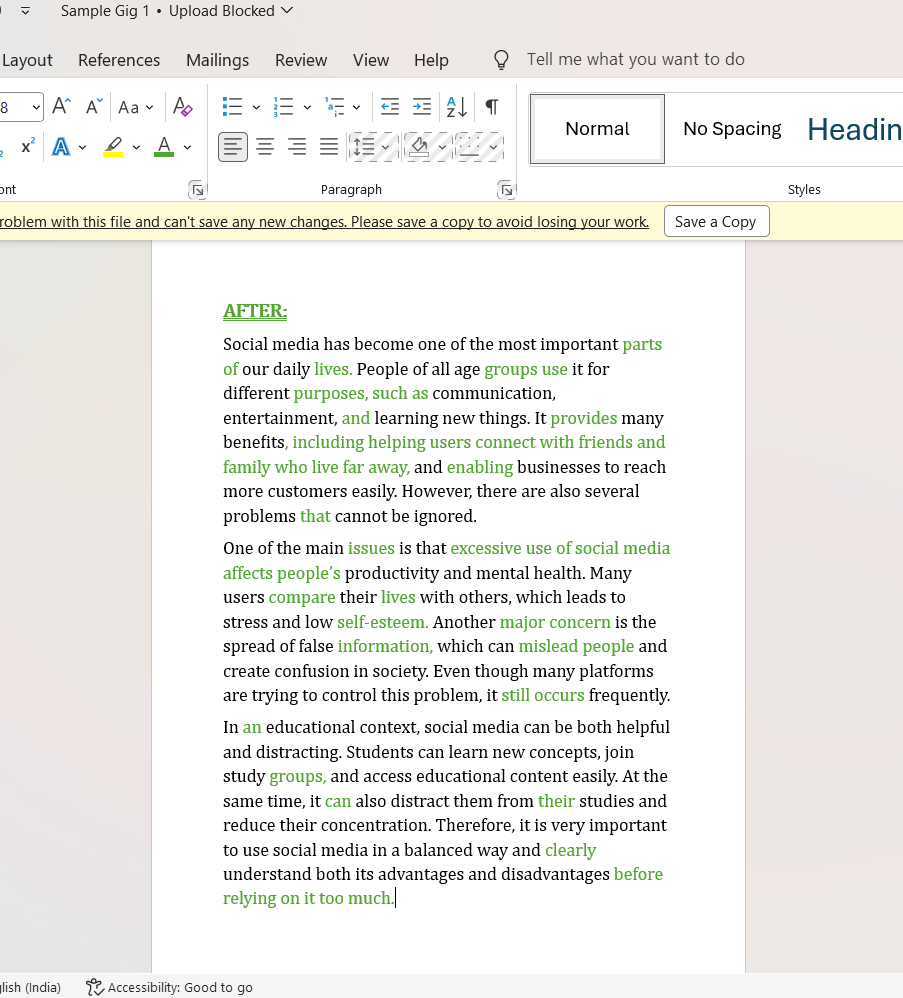
Task: Expand the Change Case dropdown arrow
Action: point(150,108)
